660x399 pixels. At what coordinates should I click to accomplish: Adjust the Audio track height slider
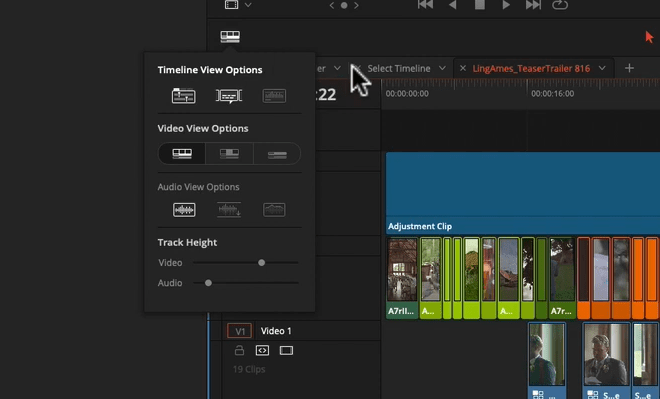(x=208, y=283)
